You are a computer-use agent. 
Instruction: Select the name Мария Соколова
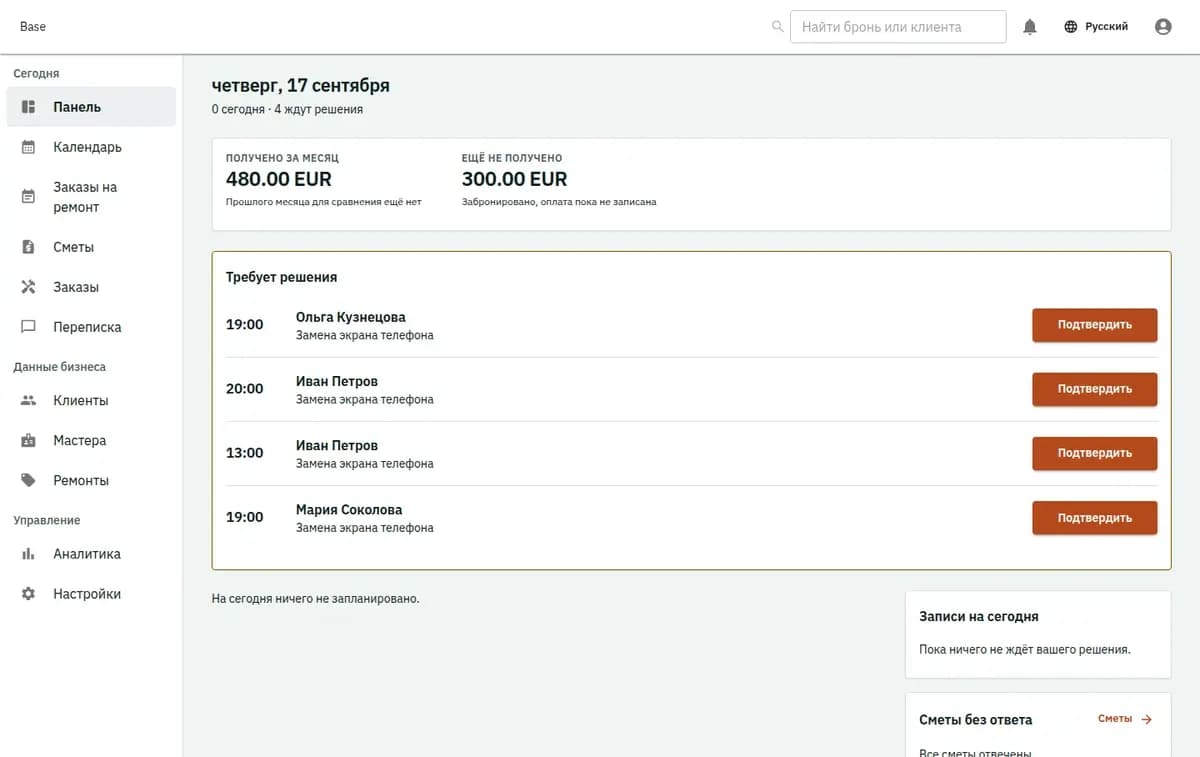point(349,510)
